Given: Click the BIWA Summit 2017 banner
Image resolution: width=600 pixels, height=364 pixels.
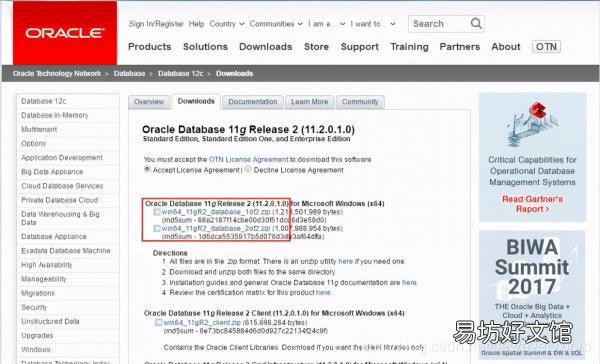Looking at the screenshot, I should pyautogui.click(x=532, y=295).
